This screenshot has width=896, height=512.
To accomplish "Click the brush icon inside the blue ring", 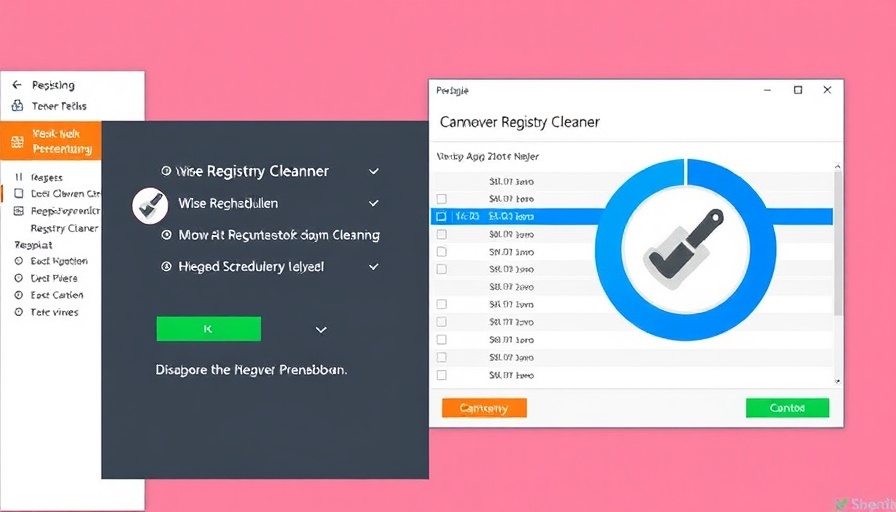I will click(x=684, y=250).
